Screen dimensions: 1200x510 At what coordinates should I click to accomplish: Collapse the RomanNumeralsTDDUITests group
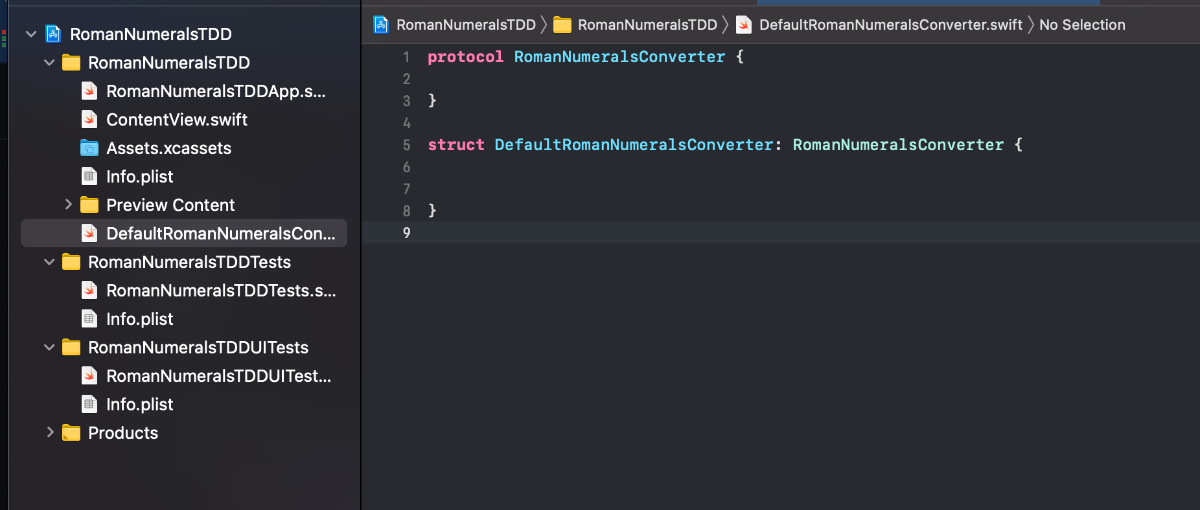[50, 348]
